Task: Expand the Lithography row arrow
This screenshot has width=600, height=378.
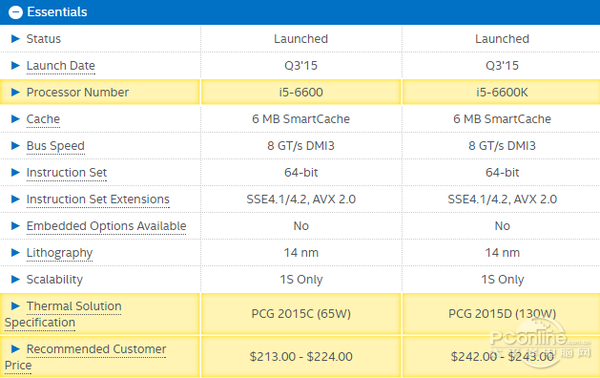Action: pos(15,253)
